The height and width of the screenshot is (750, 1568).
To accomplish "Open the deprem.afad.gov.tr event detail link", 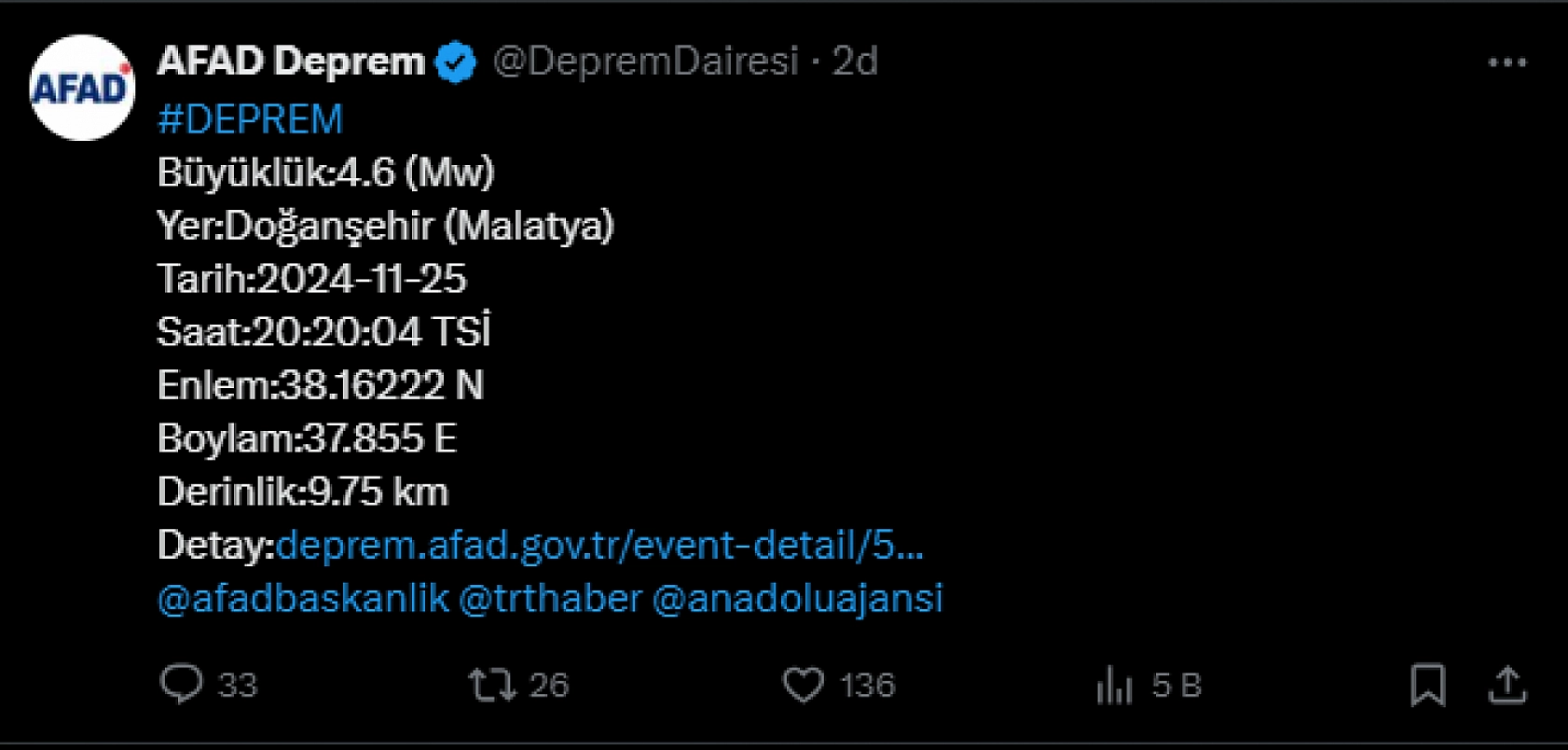I will pyautogui.click(x=601, y=546).
